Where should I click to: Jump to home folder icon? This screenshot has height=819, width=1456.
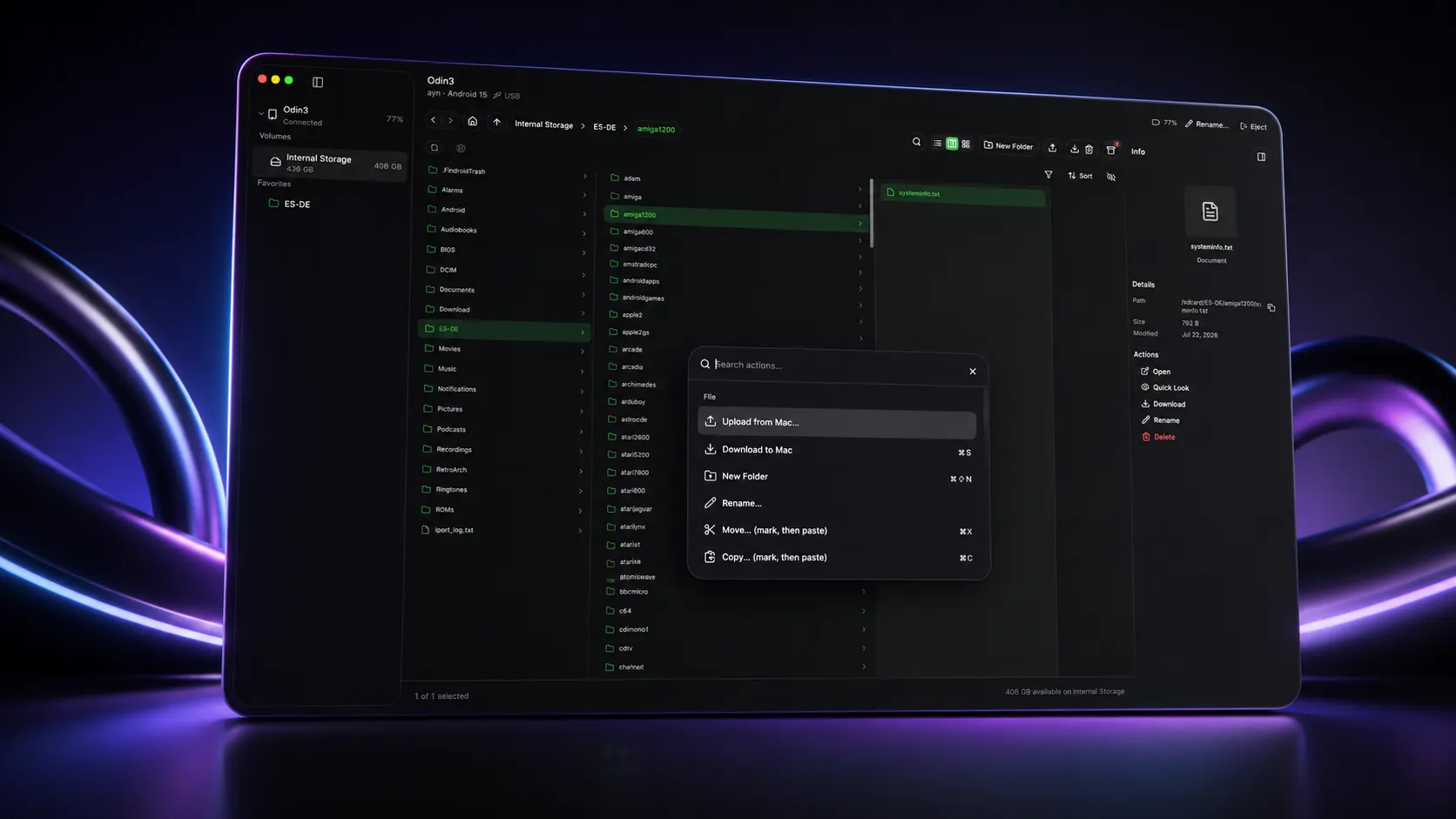[472, 121]
